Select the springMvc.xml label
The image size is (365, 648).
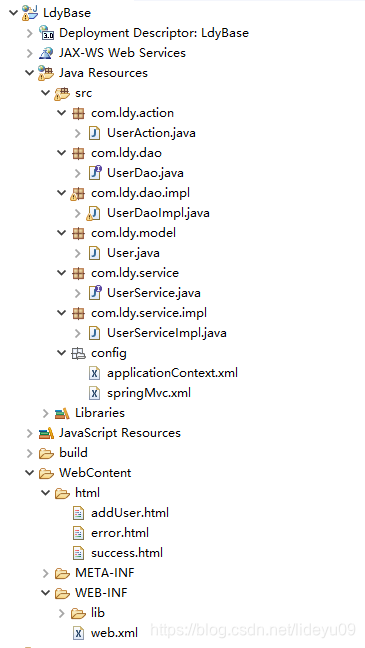[149, 393]
